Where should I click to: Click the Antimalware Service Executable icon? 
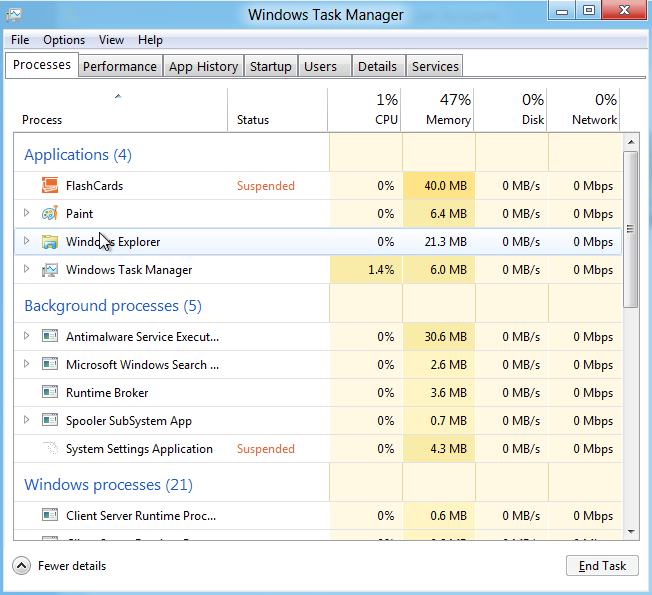pos(50,336)
